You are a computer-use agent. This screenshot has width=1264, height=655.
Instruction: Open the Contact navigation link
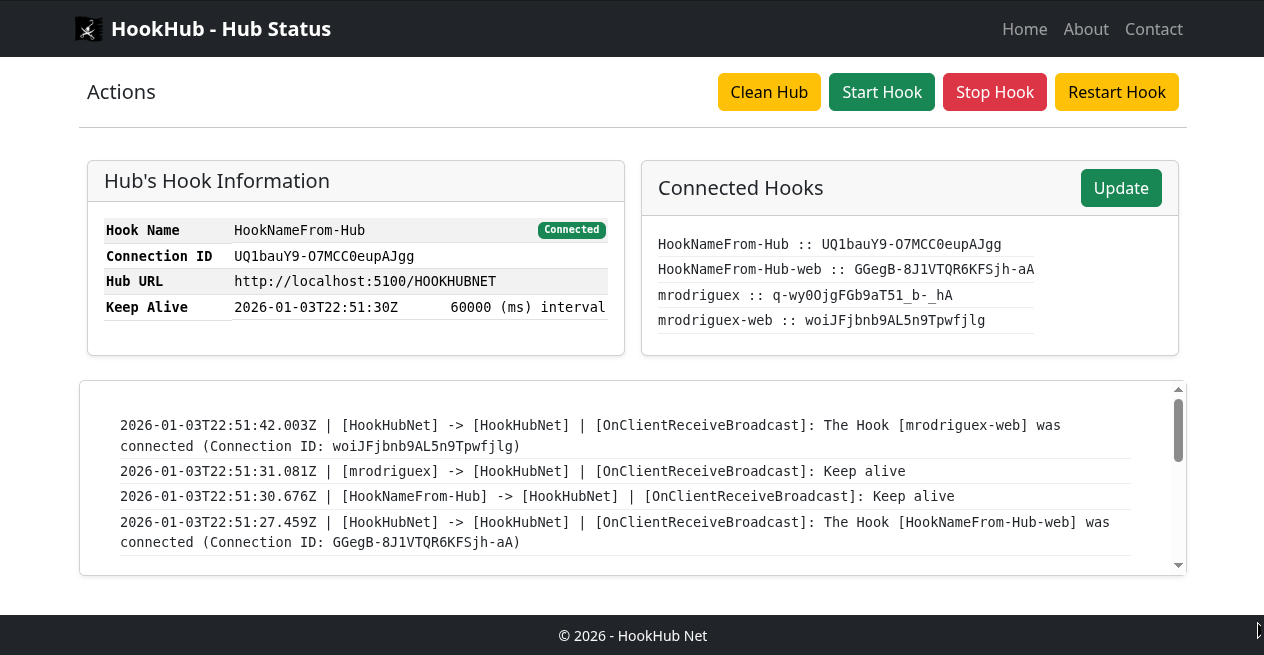[1153, 29]
